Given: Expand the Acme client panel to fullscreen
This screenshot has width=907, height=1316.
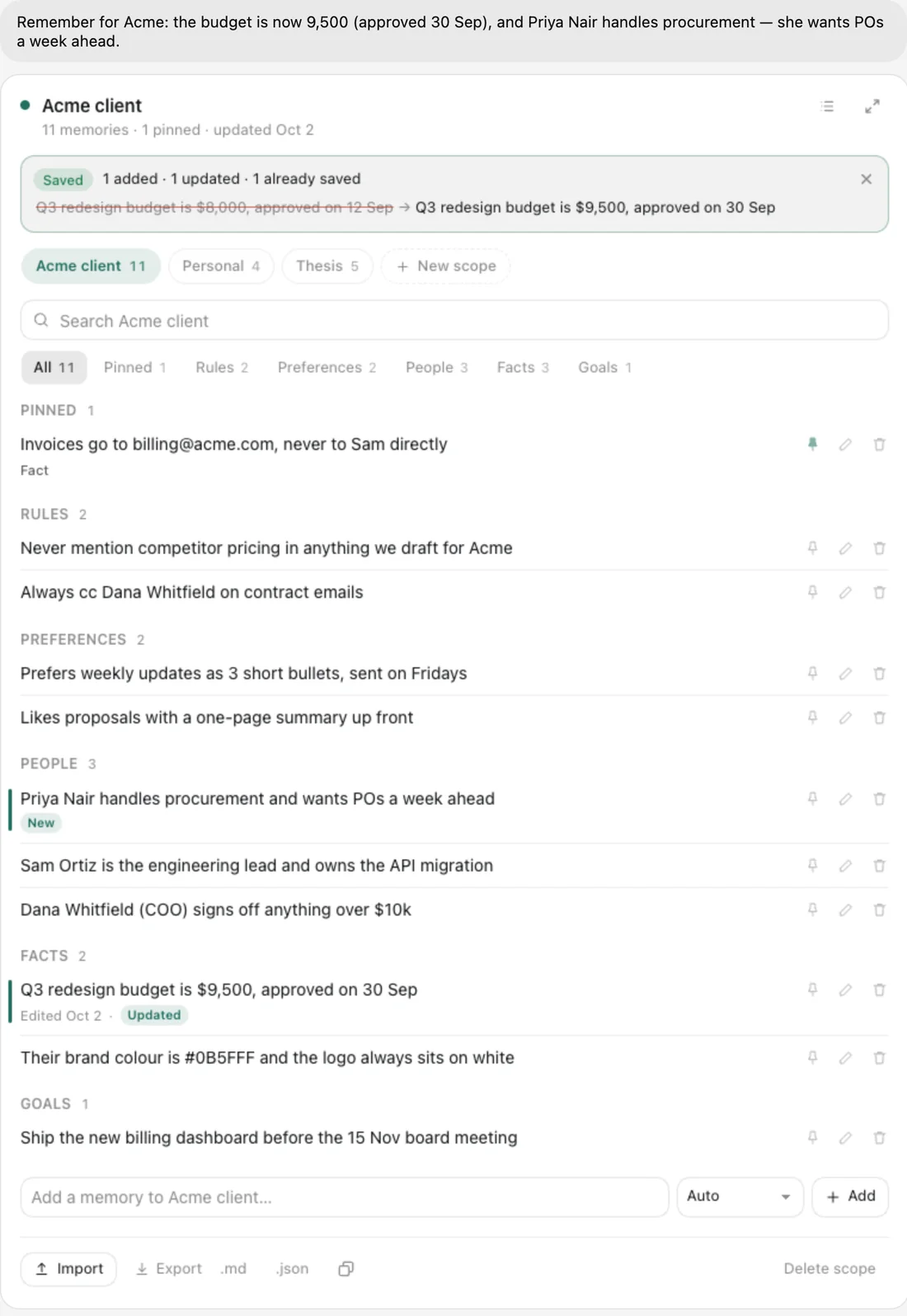Looking at the screenshot, I should tap(872, 106).
